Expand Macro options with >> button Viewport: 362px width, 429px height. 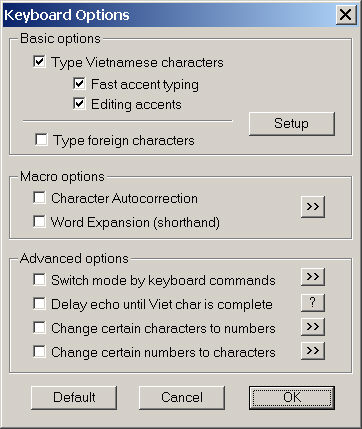pyautogui.click(x=313, y=207)
